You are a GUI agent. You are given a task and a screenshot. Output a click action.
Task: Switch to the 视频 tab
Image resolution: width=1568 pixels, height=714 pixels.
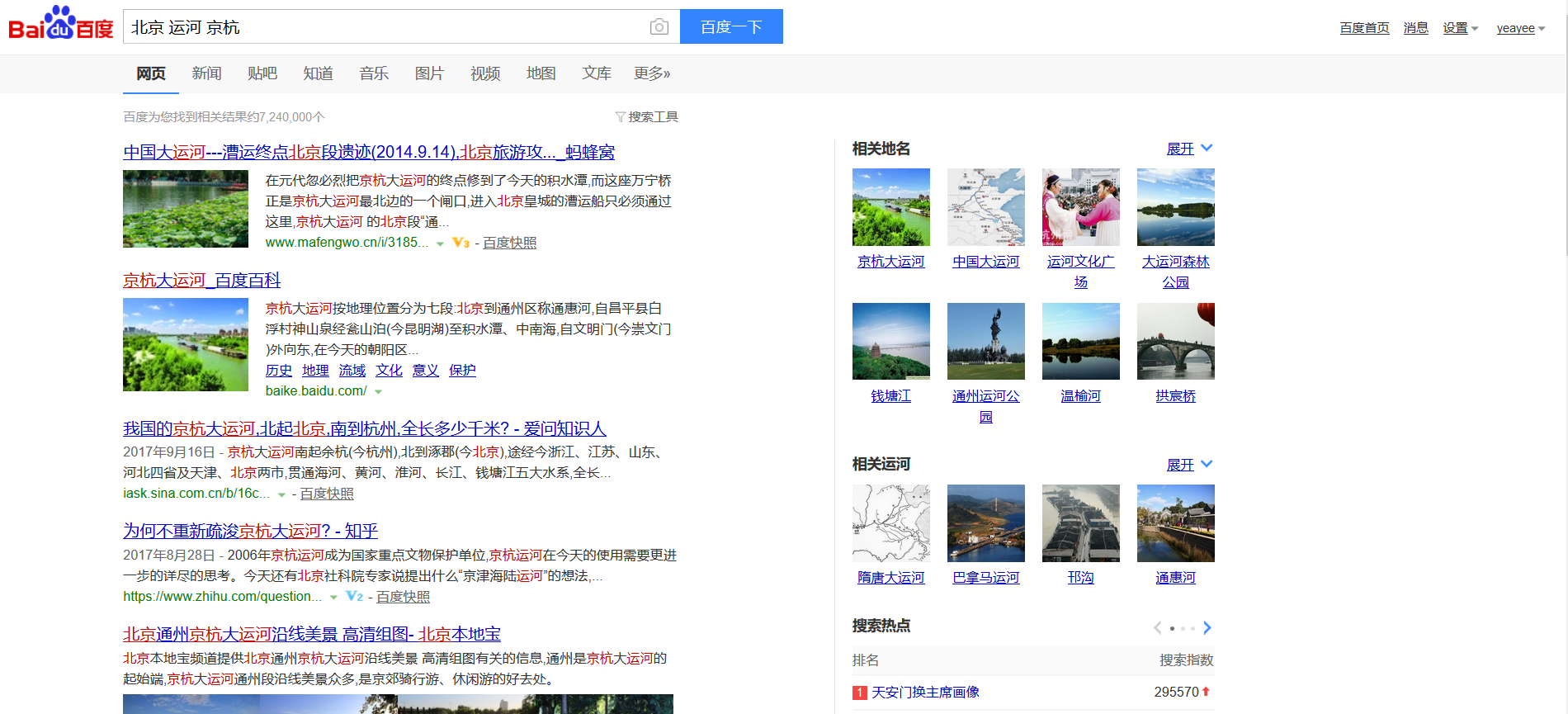point(485,73)
